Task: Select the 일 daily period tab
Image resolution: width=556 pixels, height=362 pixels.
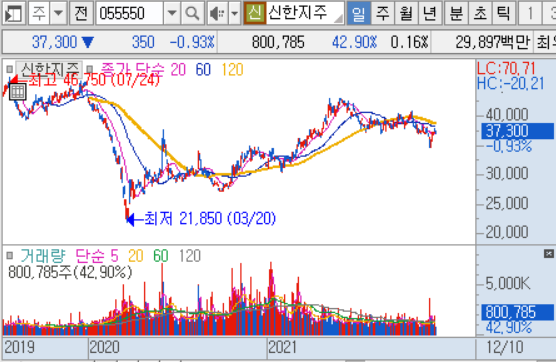Action: click(x=358, y=13)
